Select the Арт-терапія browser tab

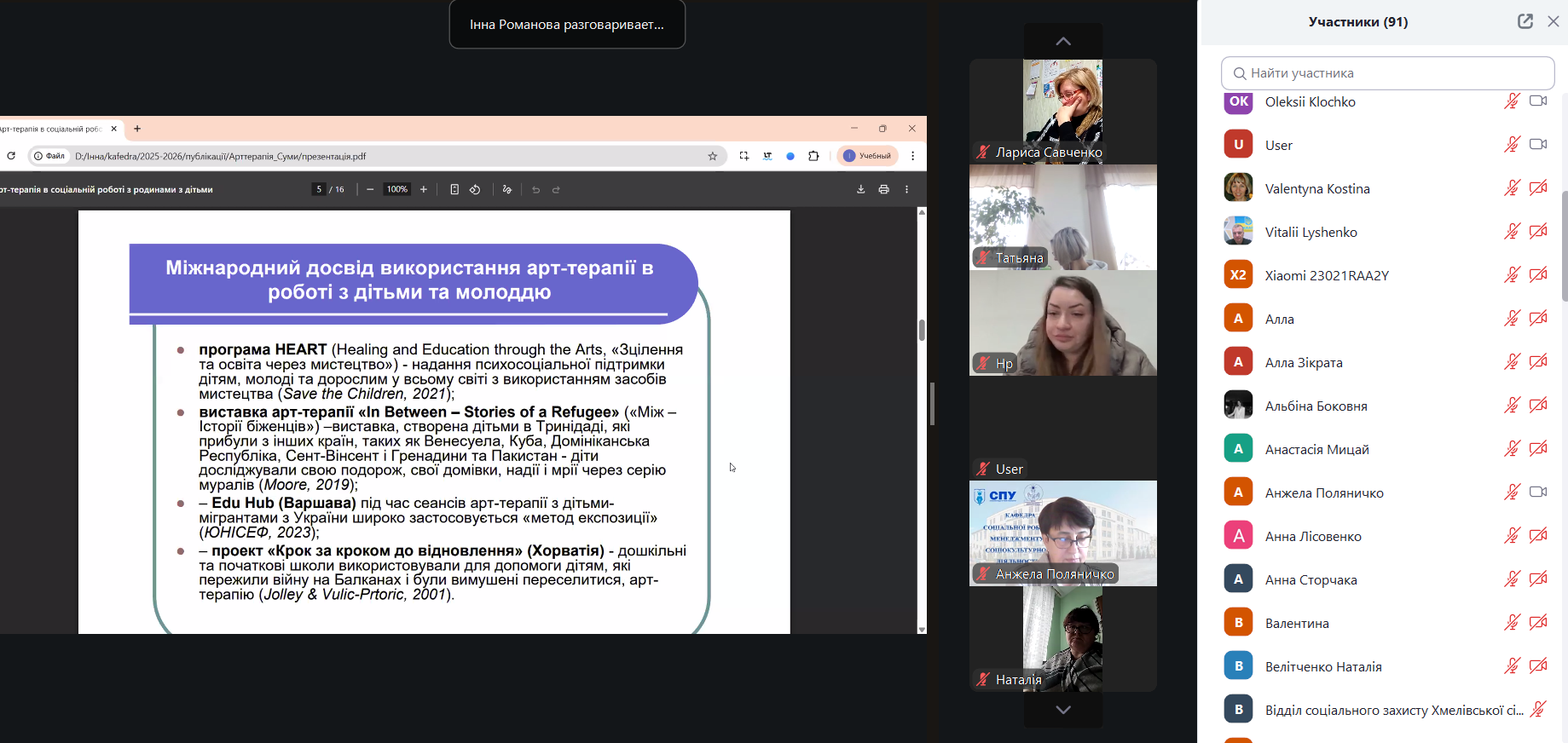pyautogui.click(x=53, y=130)
